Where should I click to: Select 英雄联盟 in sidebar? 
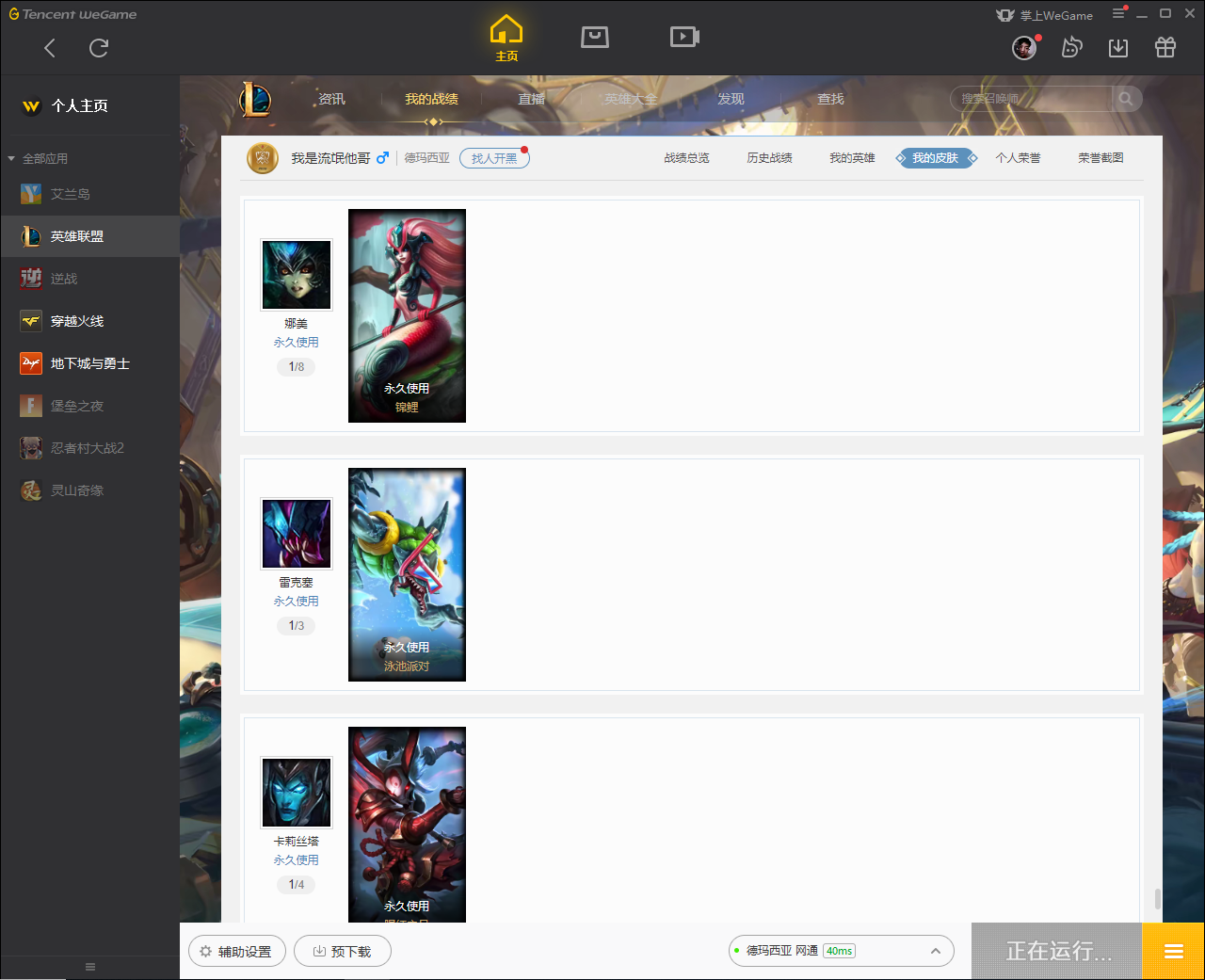89,236
